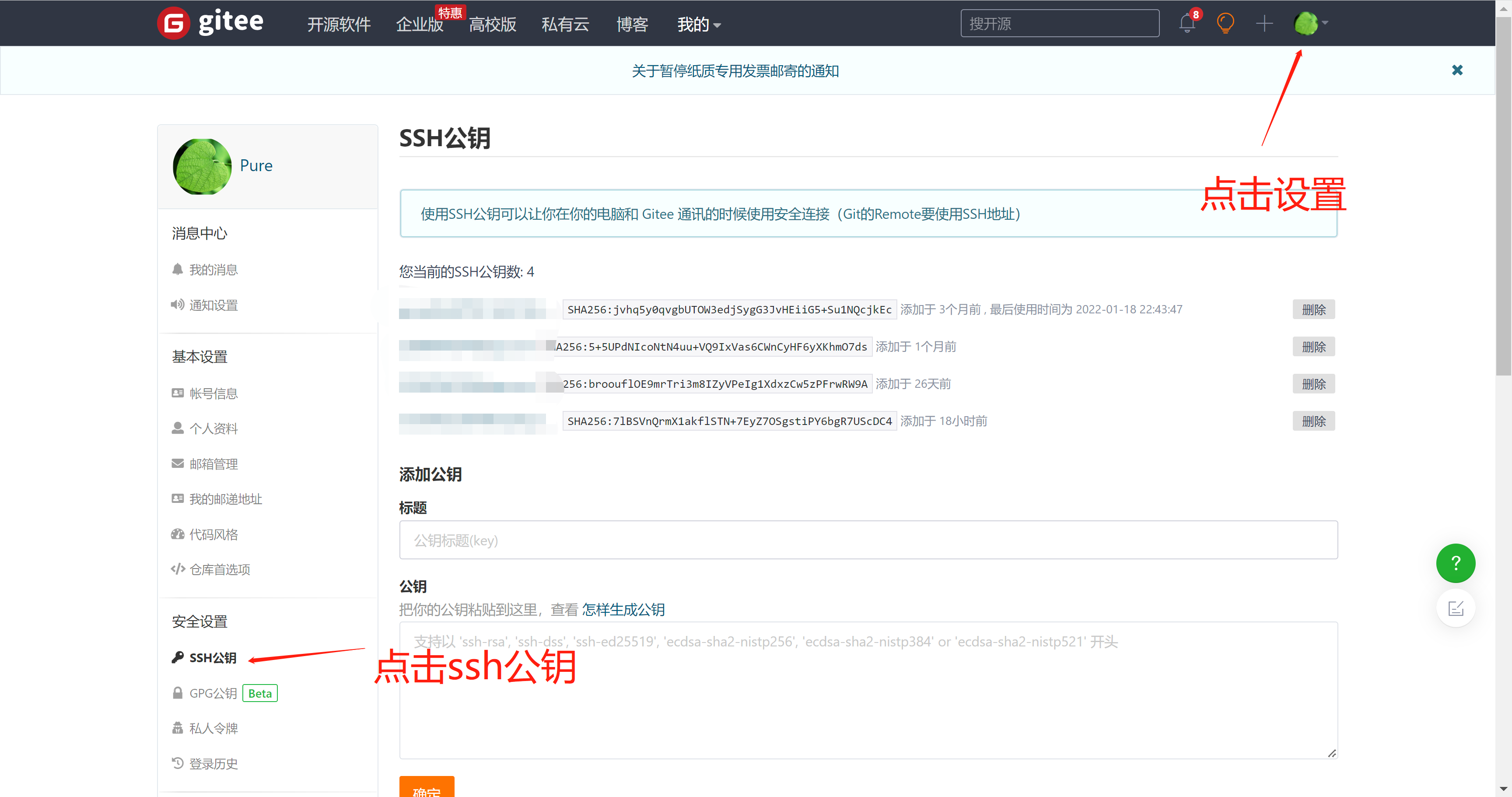Click the palette icon beside 代码风格
The height and width of the screenshot is (797, 1512).
pos(177,534)
